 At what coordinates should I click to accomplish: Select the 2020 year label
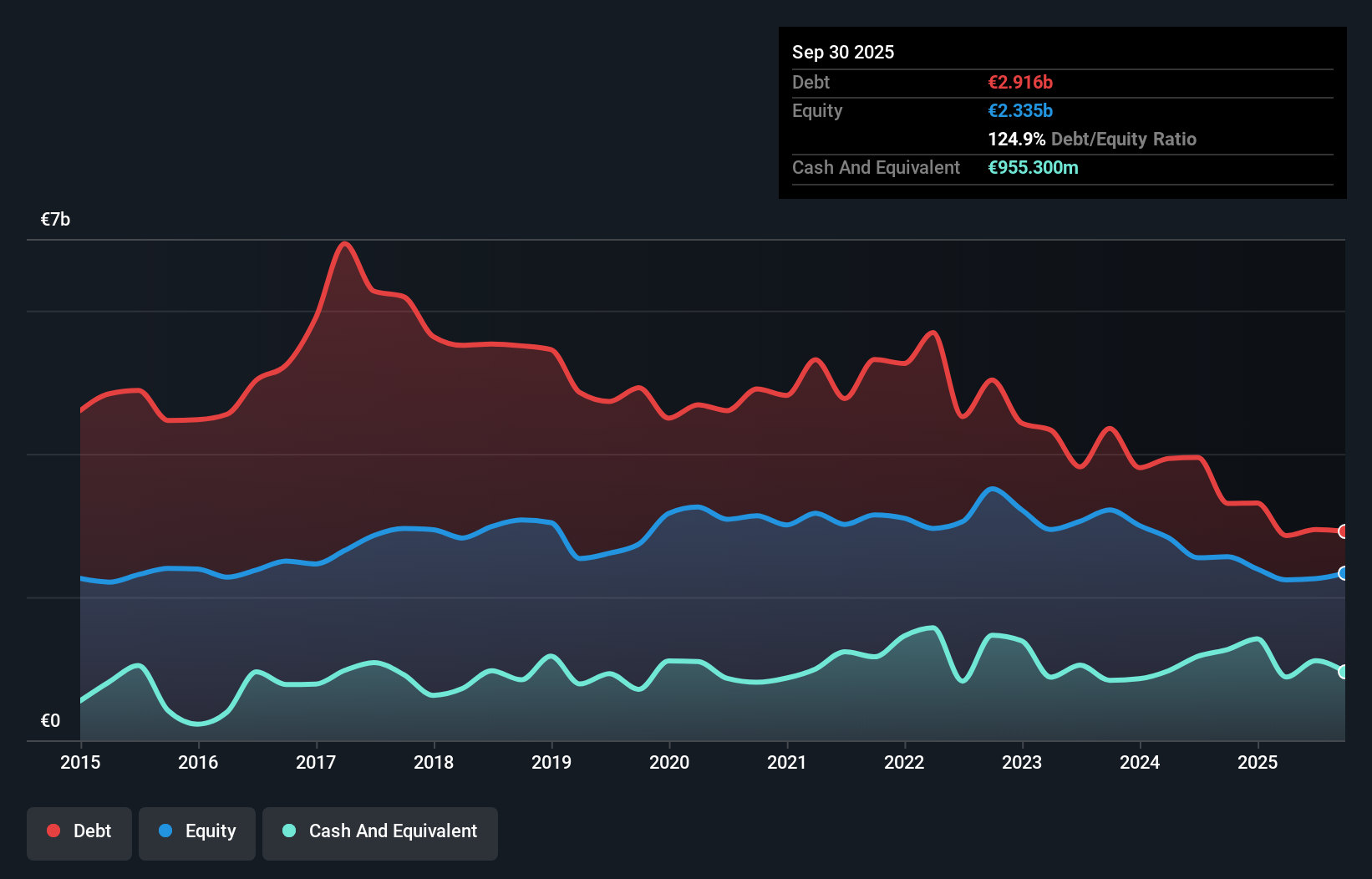click(x=669, y=762)
